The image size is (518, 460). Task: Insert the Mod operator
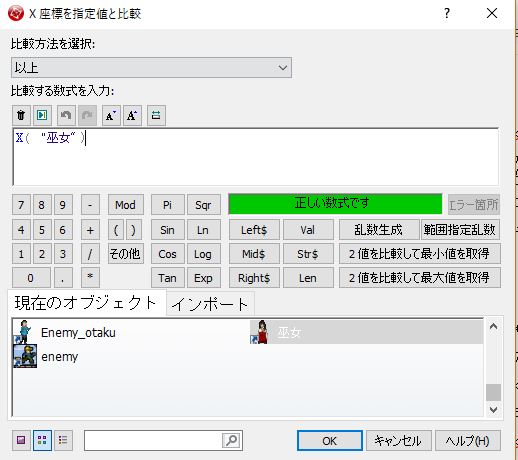tap(126, 205)
